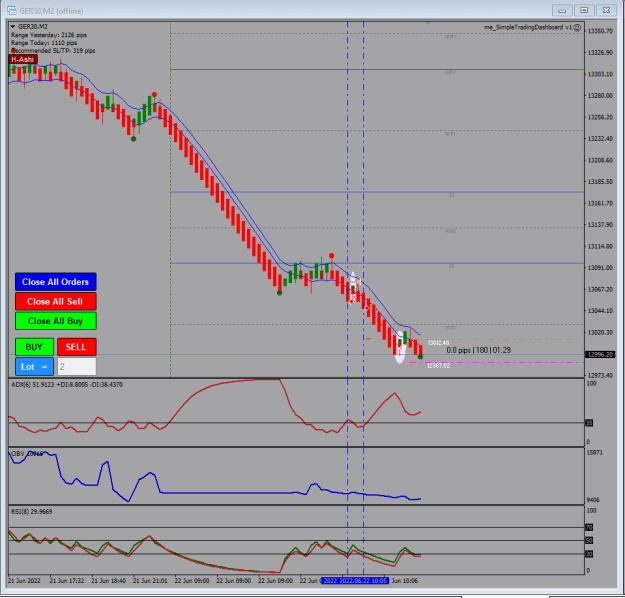Click the current price label 12996.20
625x598 pixels.
[x=599, y=354]
